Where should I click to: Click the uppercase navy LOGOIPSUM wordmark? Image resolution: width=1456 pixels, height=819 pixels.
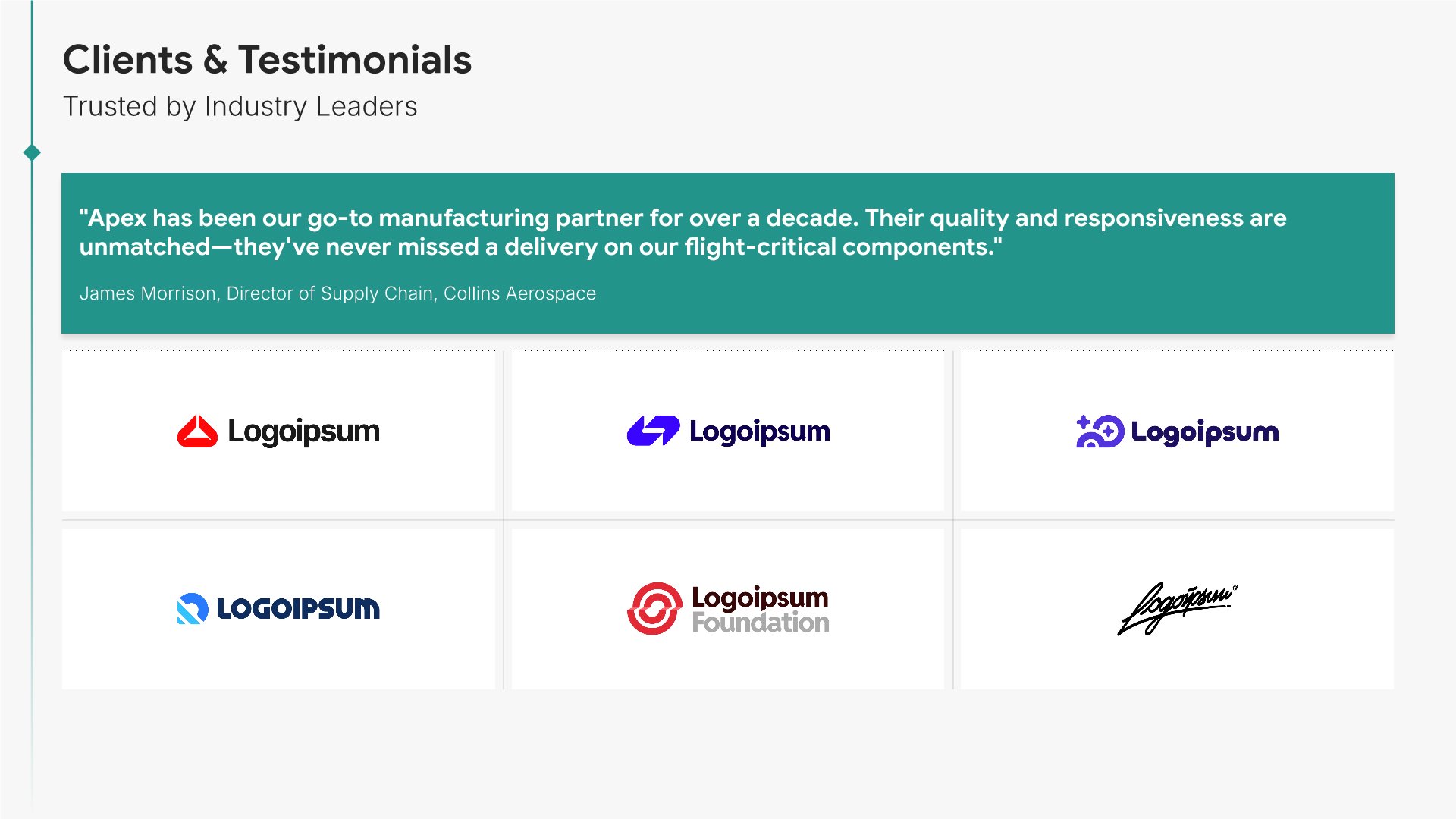point(298,609)
